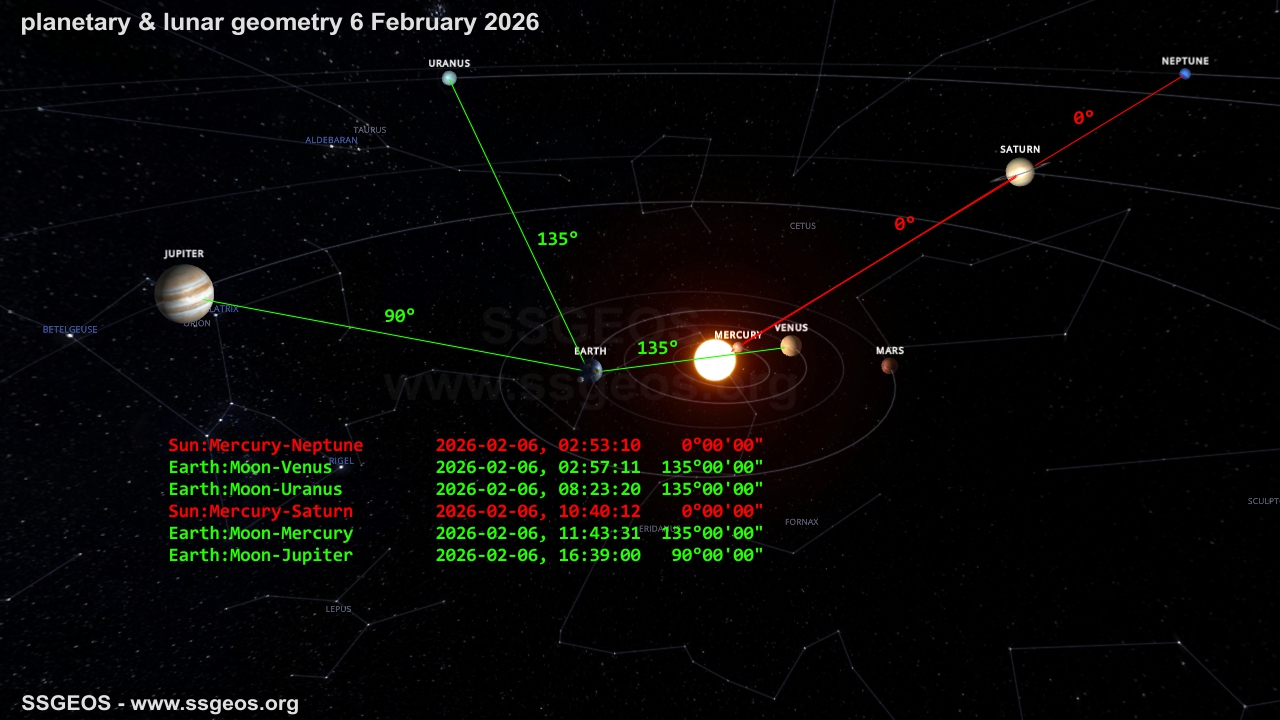The height and width of the screenshot is (720, 1280).
Task: Expand the Earth:Moon-Mercury geometry entry
Action: click(x=258, y=533)
